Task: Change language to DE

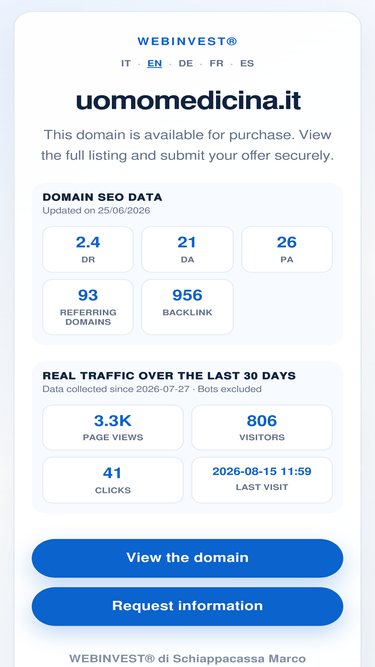Action: point(185,63)
